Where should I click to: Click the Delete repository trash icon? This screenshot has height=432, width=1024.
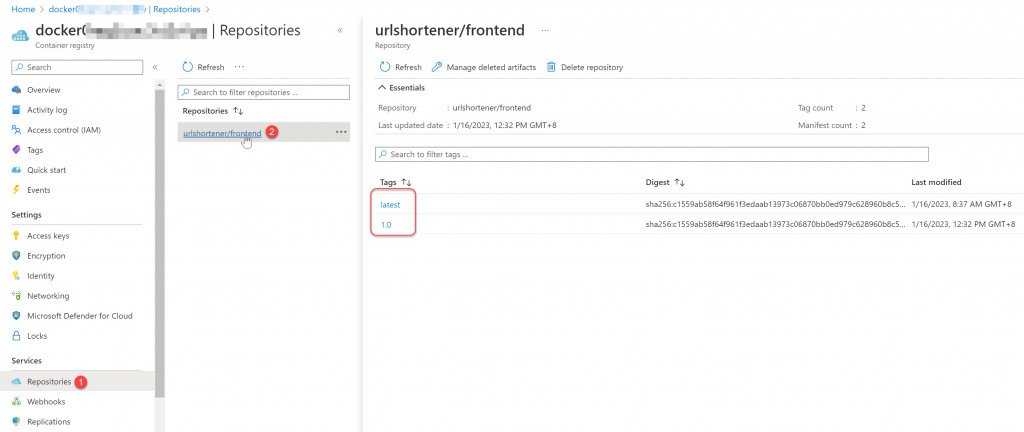pos(551,67)
